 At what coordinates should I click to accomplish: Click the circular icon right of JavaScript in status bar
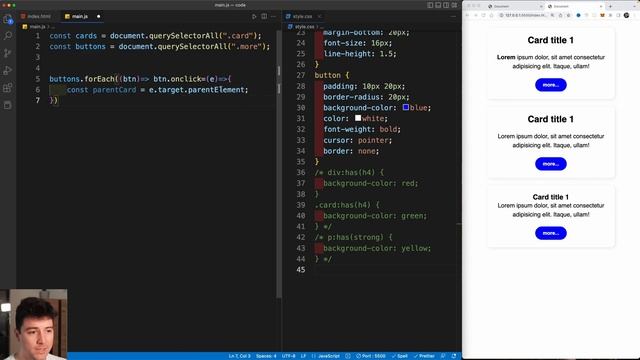pos(348,356)
